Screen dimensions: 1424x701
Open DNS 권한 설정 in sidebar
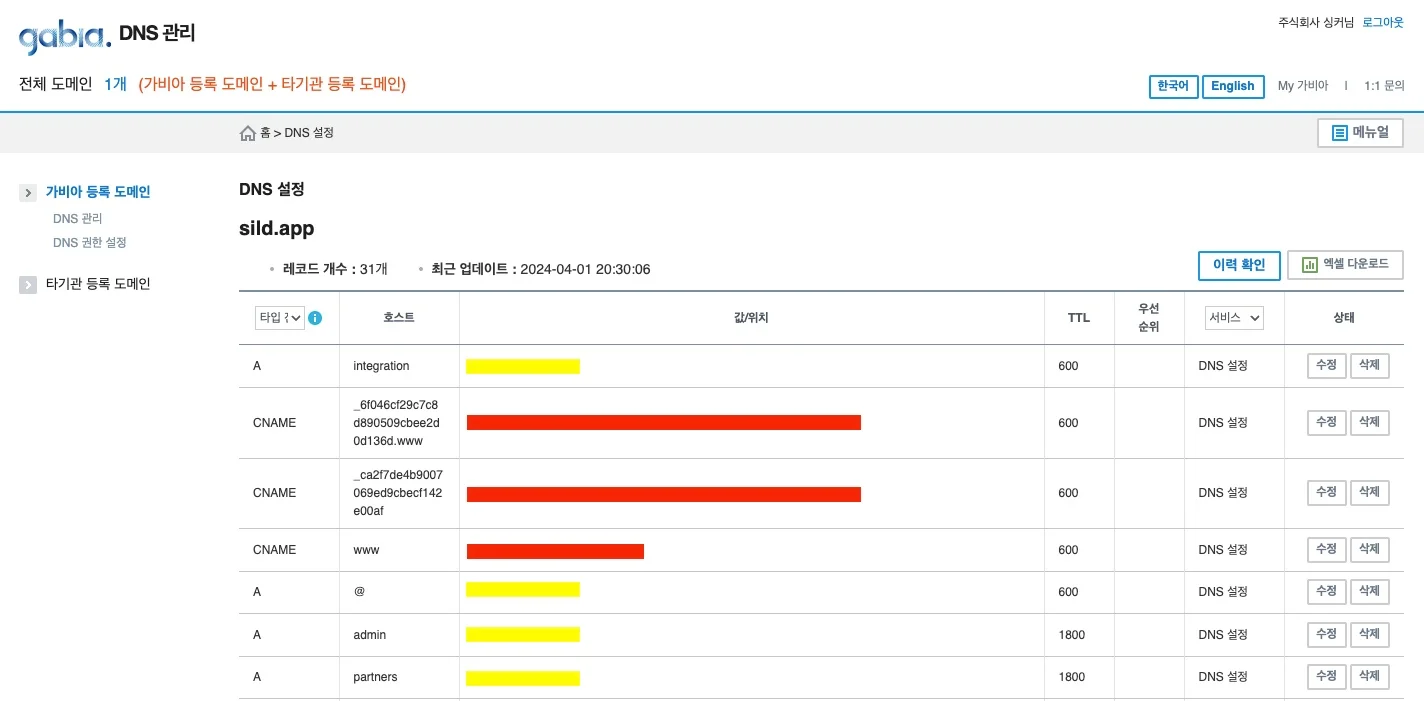point(89,243)
